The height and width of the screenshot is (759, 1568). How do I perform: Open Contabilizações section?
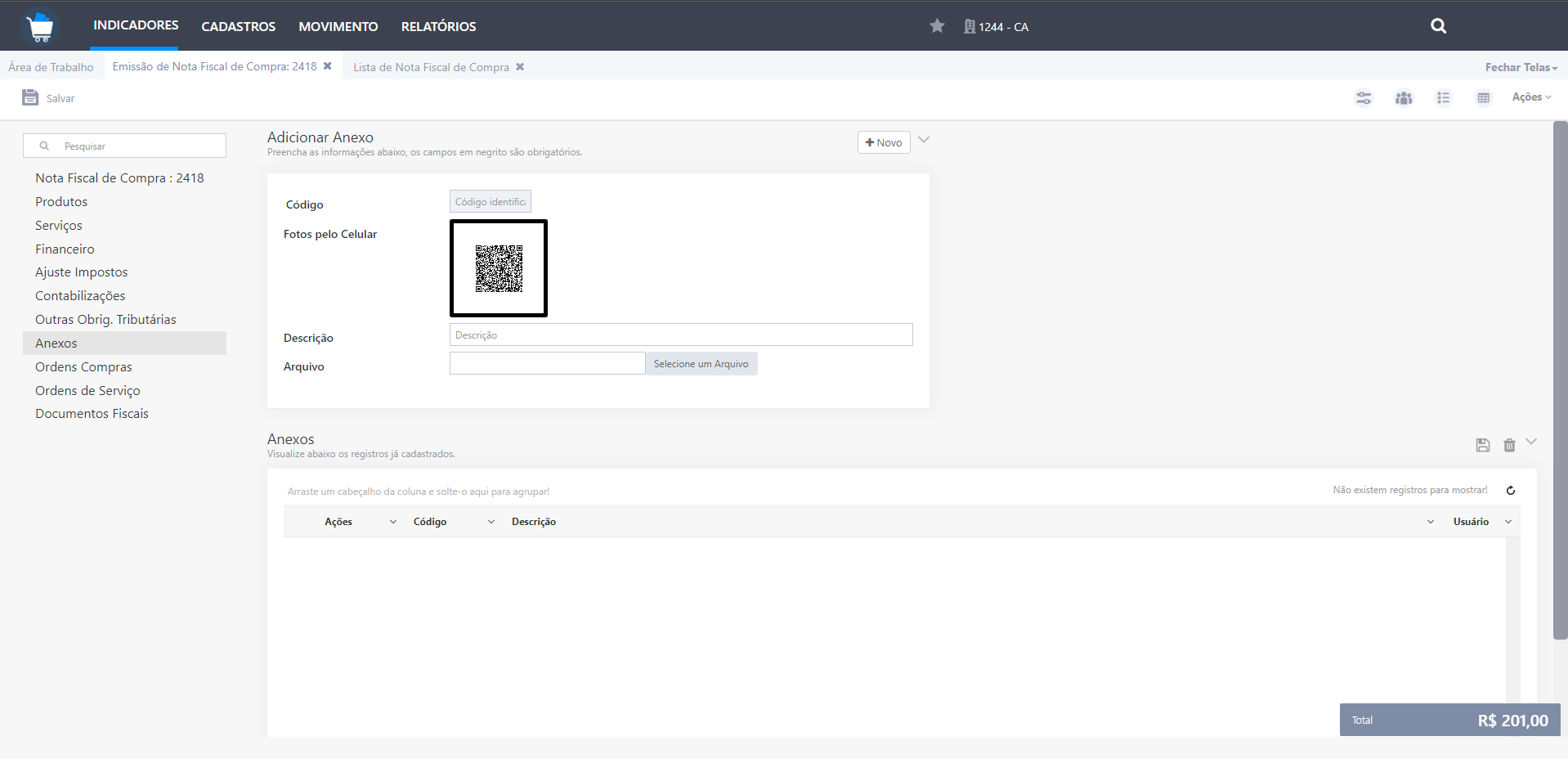pos(80,296)
